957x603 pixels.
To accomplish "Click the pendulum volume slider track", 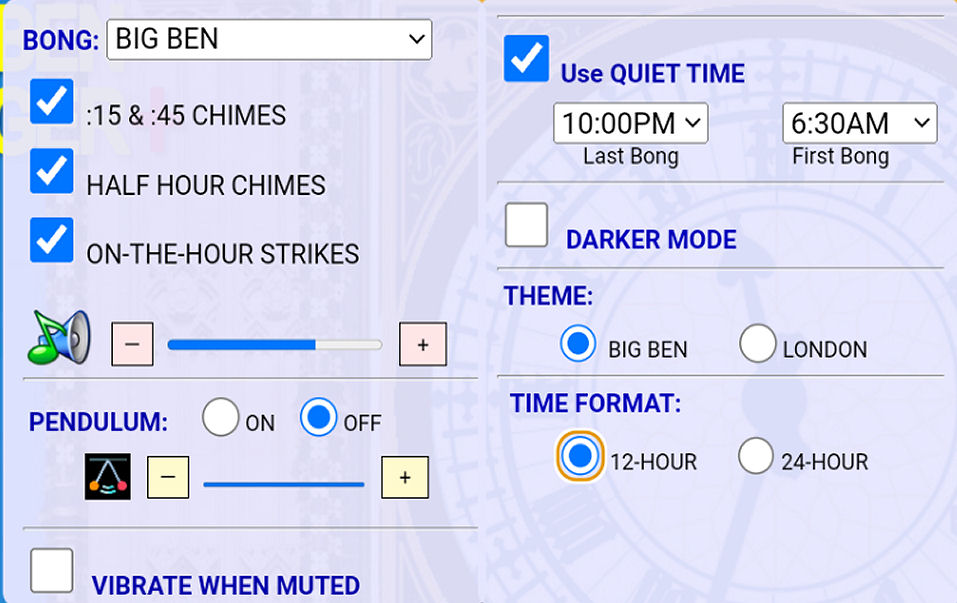I will [x=284, y=484].
